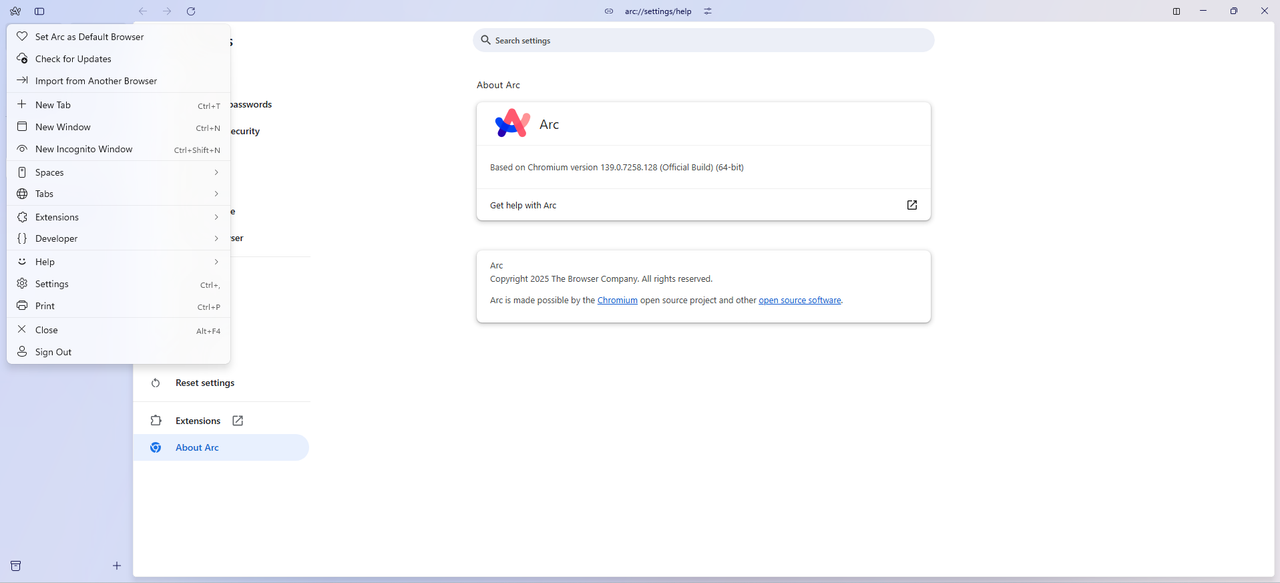
Task: Click the Copyright 2025 Browser Company text
Action: click(x=601, y=279)
